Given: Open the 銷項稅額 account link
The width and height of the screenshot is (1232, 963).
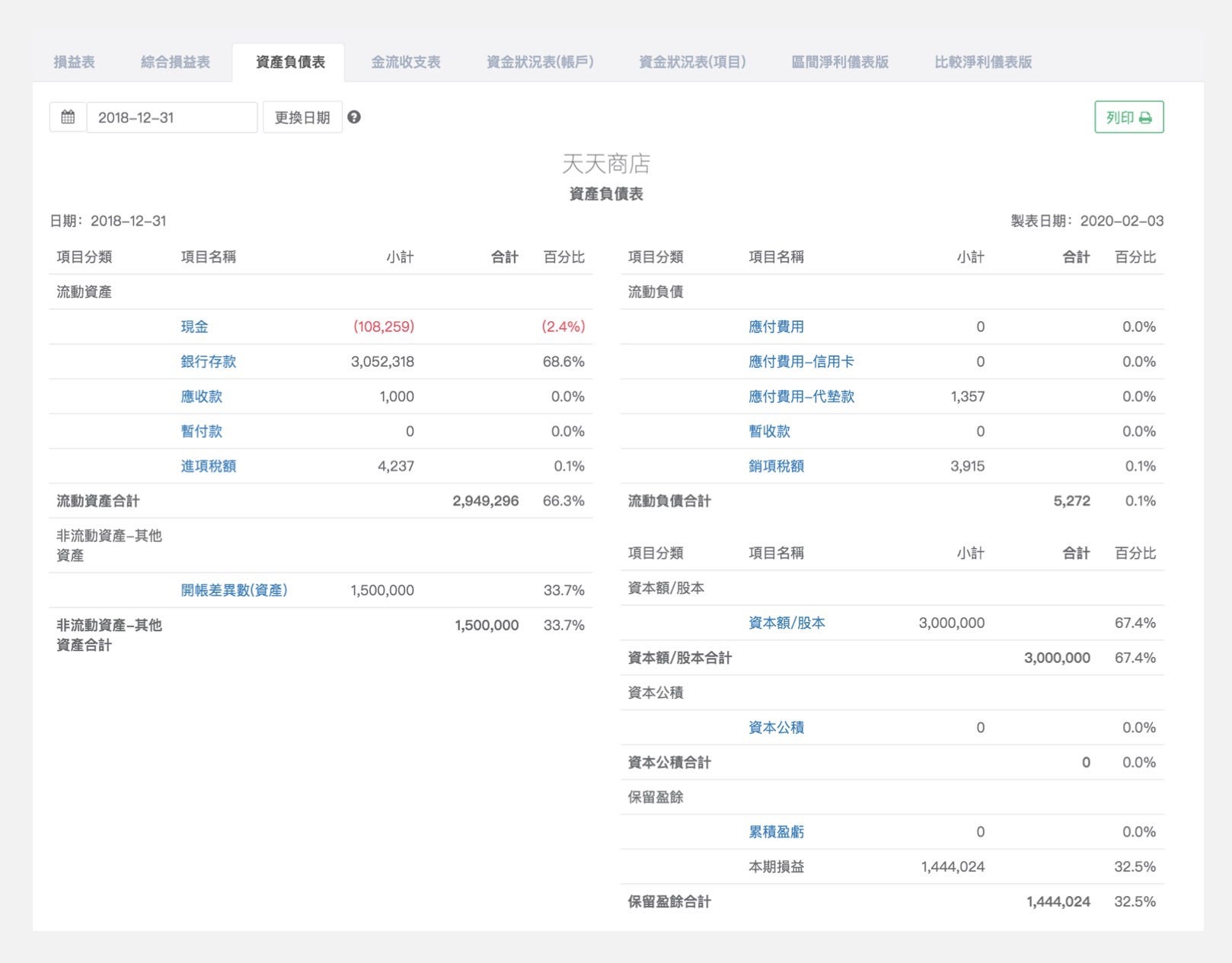Looking at the screenshot, I should pyautogui.click(x=776, y=466).
